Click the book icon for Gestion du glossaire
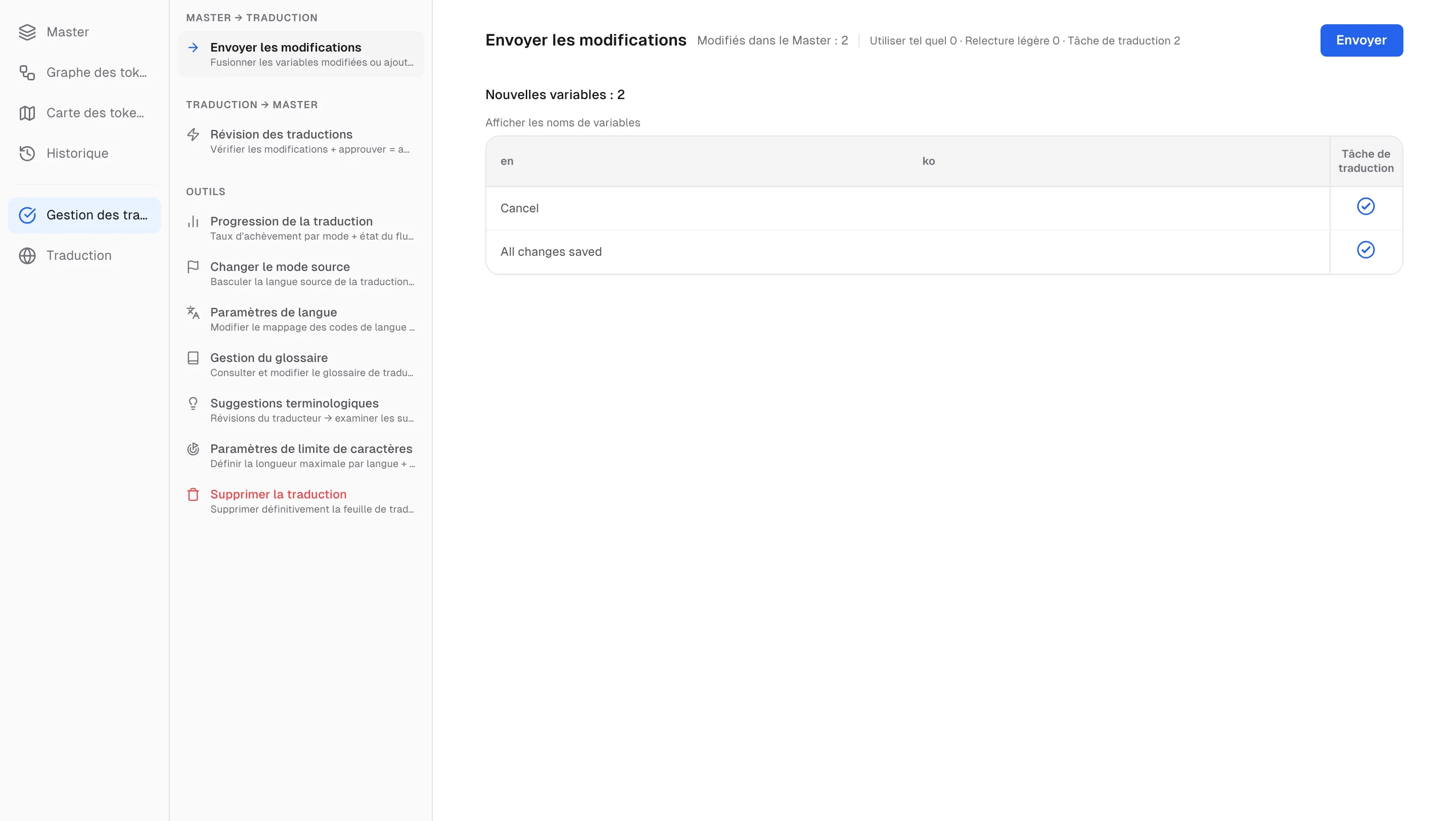1456x821 pixels. coord(193,358)
